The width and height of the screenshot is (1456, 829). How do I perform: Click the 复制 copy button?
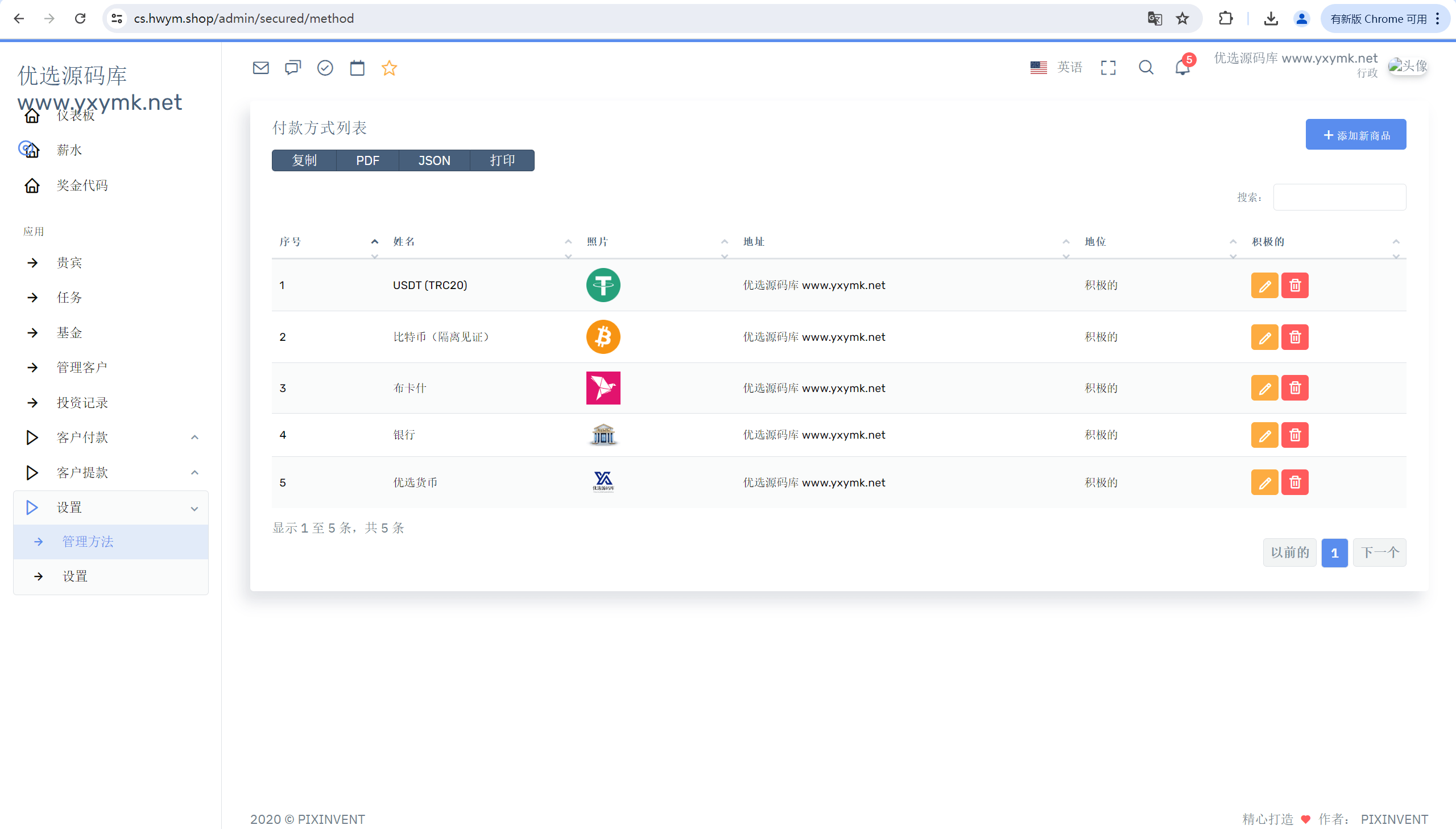[x=304, y=160]
